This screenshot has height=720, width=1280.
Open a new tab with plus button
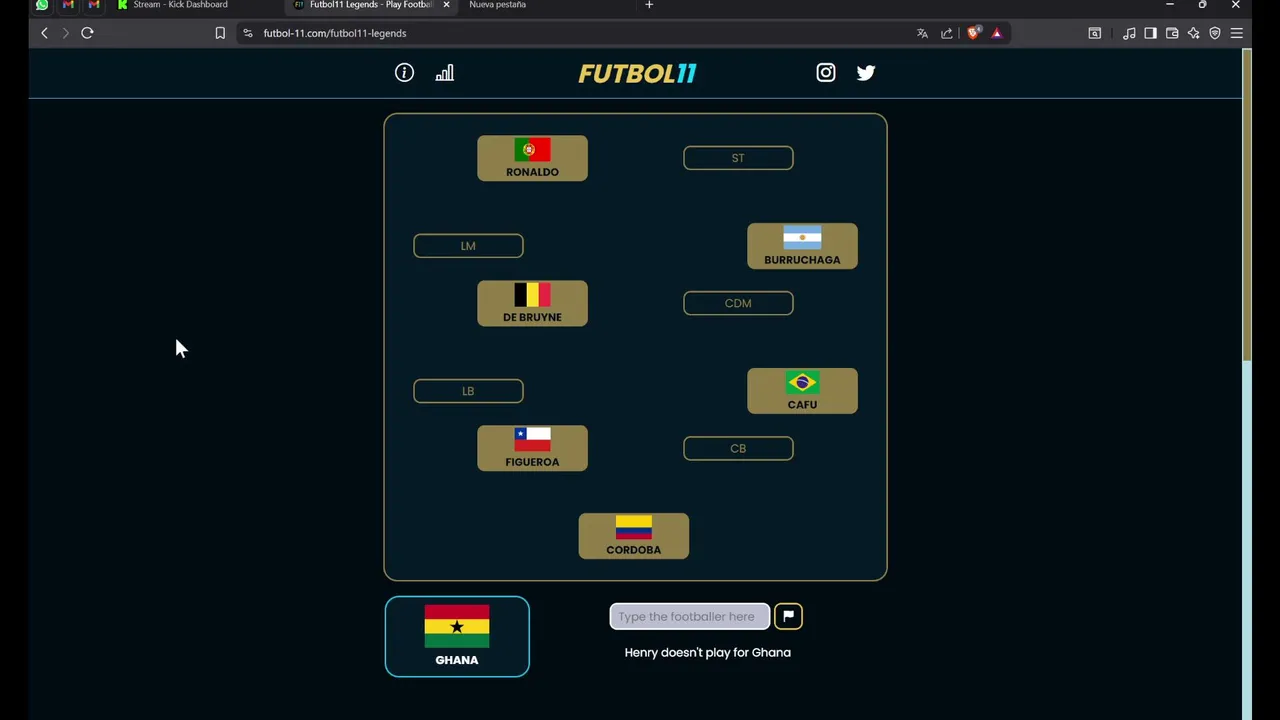click(x=649, y=5)
